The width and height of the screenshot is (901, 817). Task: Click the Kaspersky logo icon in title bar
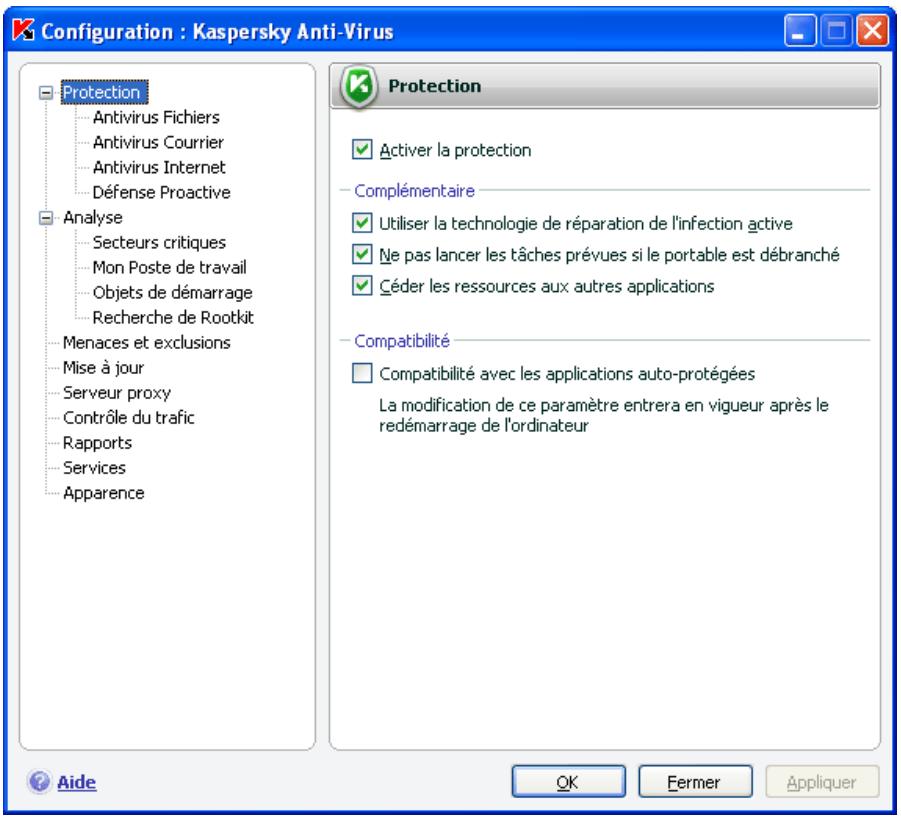click(x=24, y=30)
